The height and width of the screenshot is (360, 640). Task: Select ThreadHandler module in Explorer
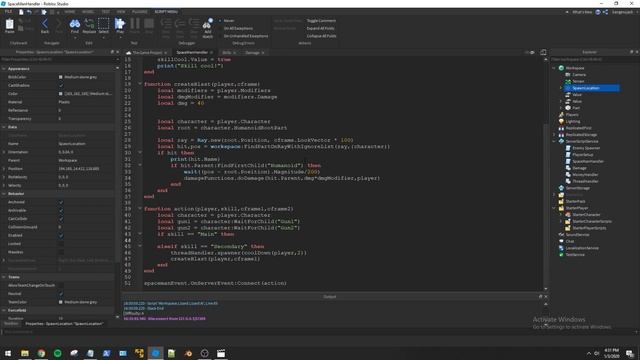click(585, 181)
